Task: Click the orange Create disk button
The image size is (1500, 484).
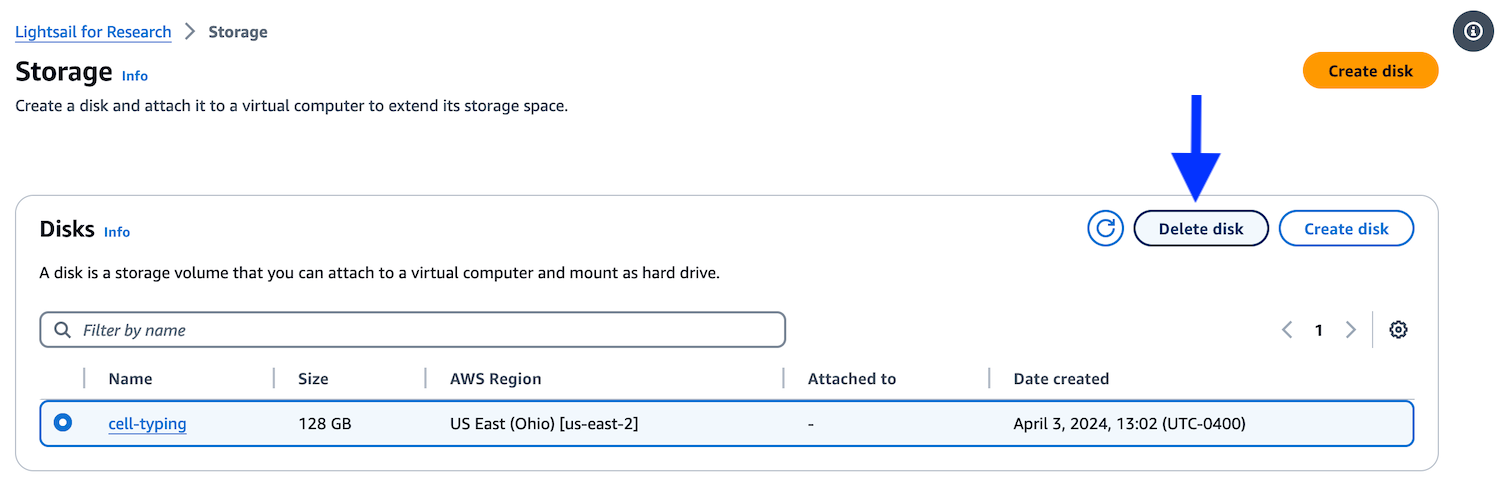Action: point(1370,71)
